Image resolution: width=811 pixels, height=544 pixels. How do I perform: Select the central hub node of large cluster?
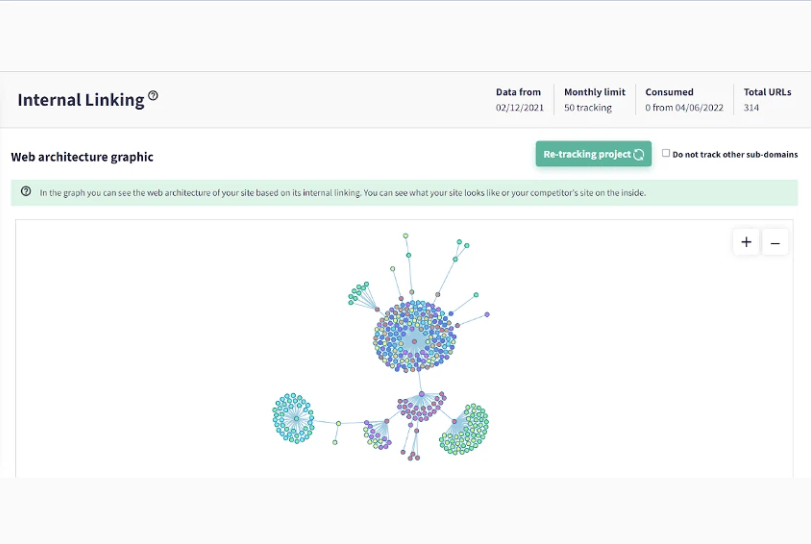point(414,338)
